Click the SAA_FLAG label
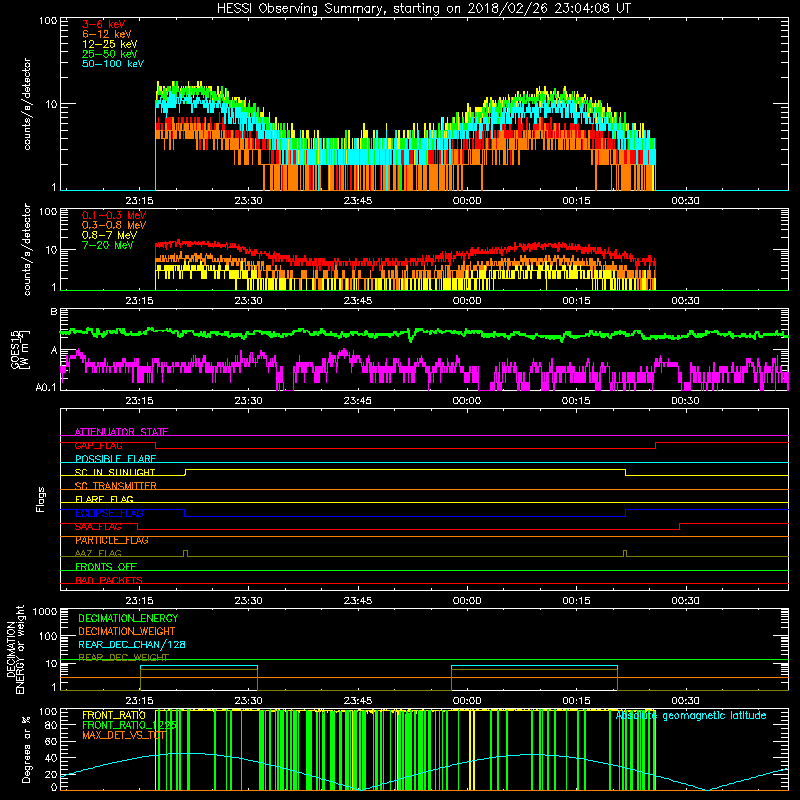The height and width of the screenshot is (800, 800). (98, 527)
